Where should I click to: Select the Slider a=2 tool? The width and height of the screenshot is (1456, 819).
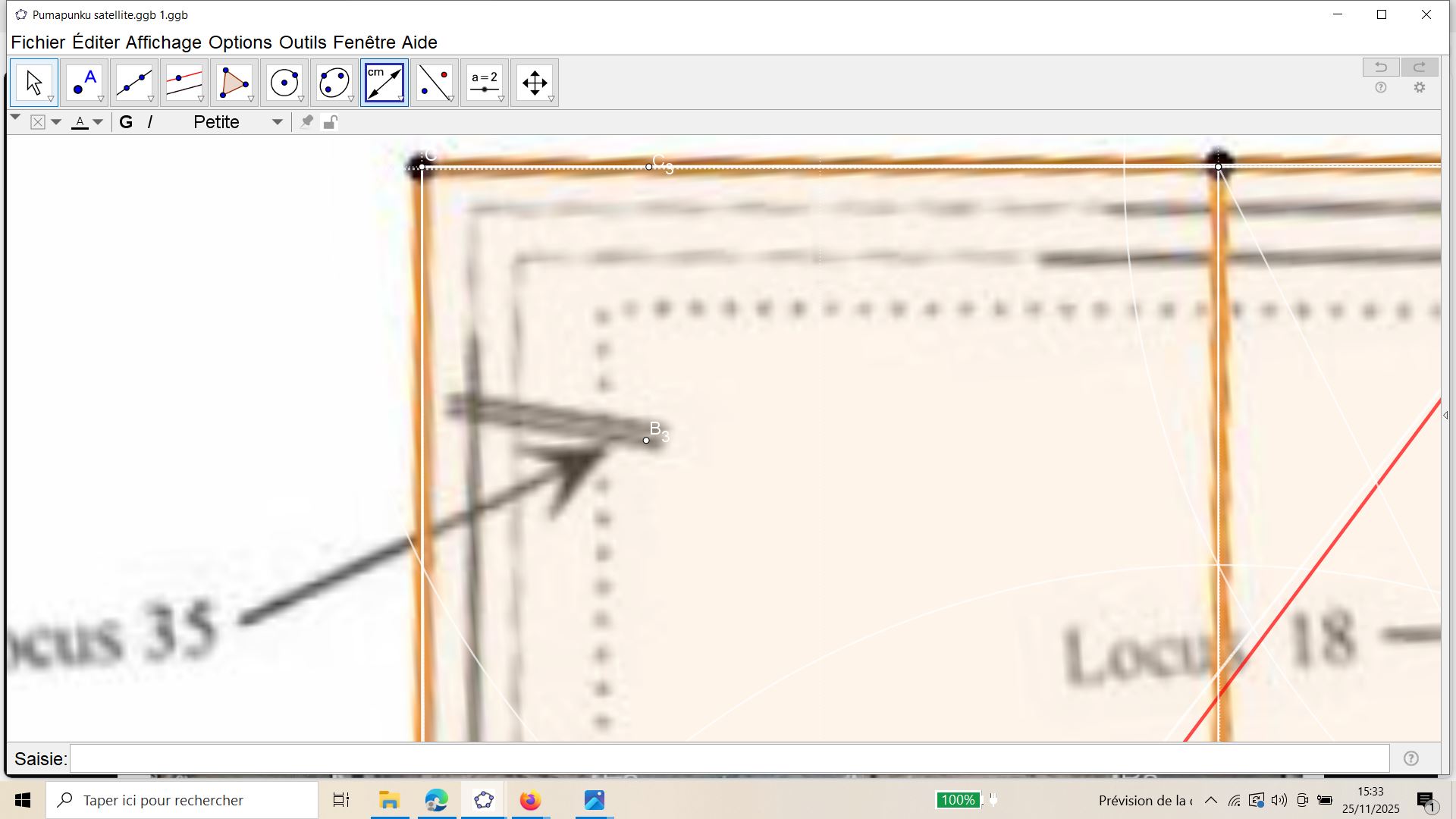coord(484,82)
